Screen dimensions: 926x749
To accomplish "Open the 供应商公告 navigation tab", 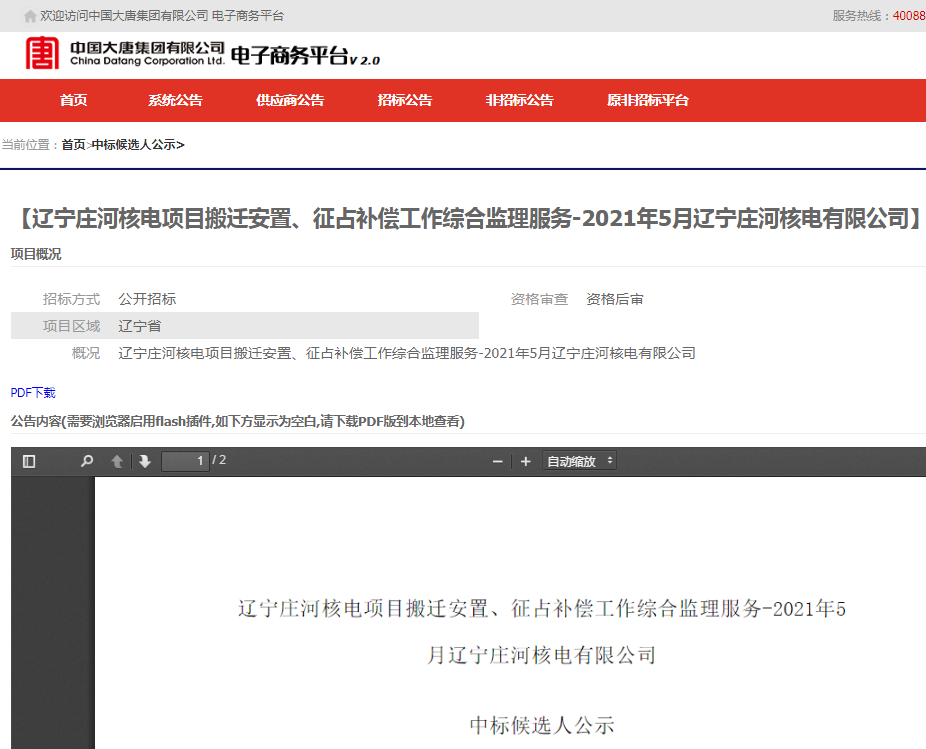I will pyautogui.click(x=290, y=100).
